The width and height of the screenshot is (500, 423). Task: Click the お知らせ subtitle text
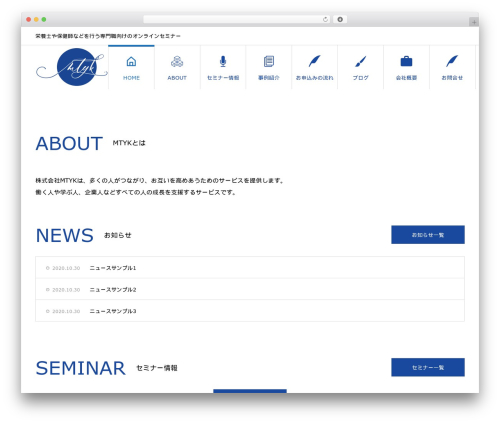pyautogui.click(x=118, y=235)
